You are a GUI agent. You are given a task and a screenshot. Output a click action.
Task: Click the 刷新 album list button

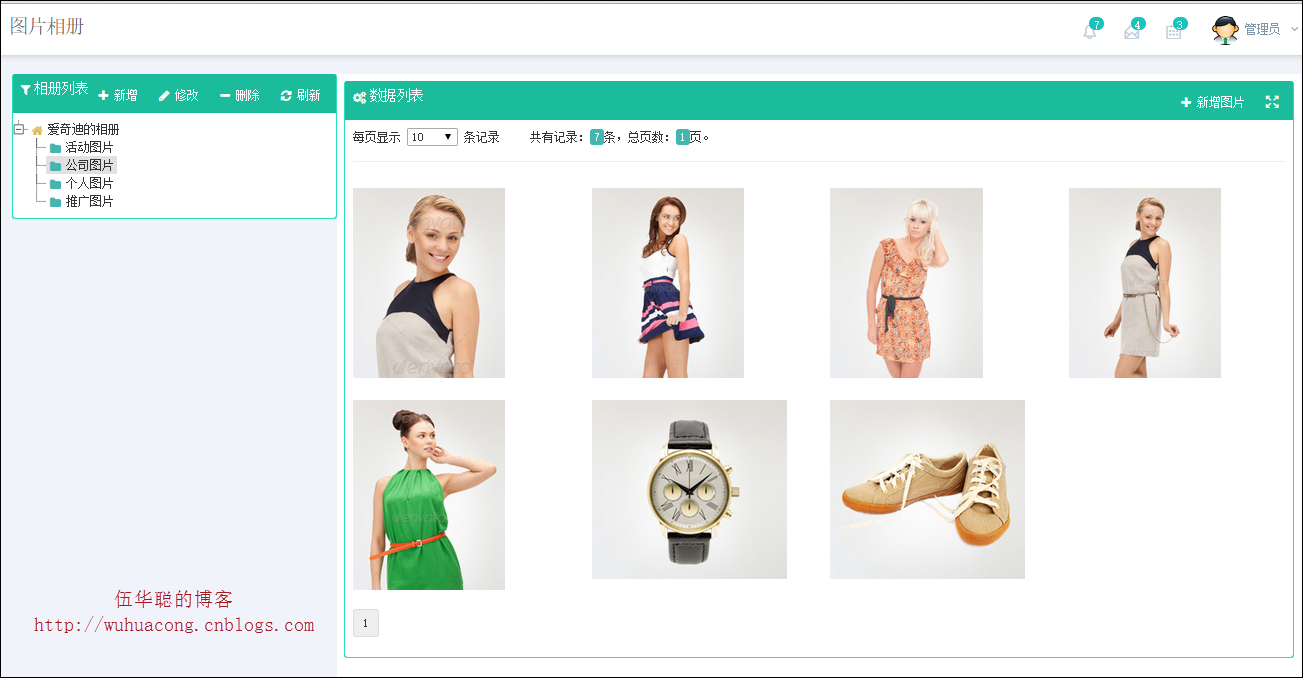pos(301,95)
